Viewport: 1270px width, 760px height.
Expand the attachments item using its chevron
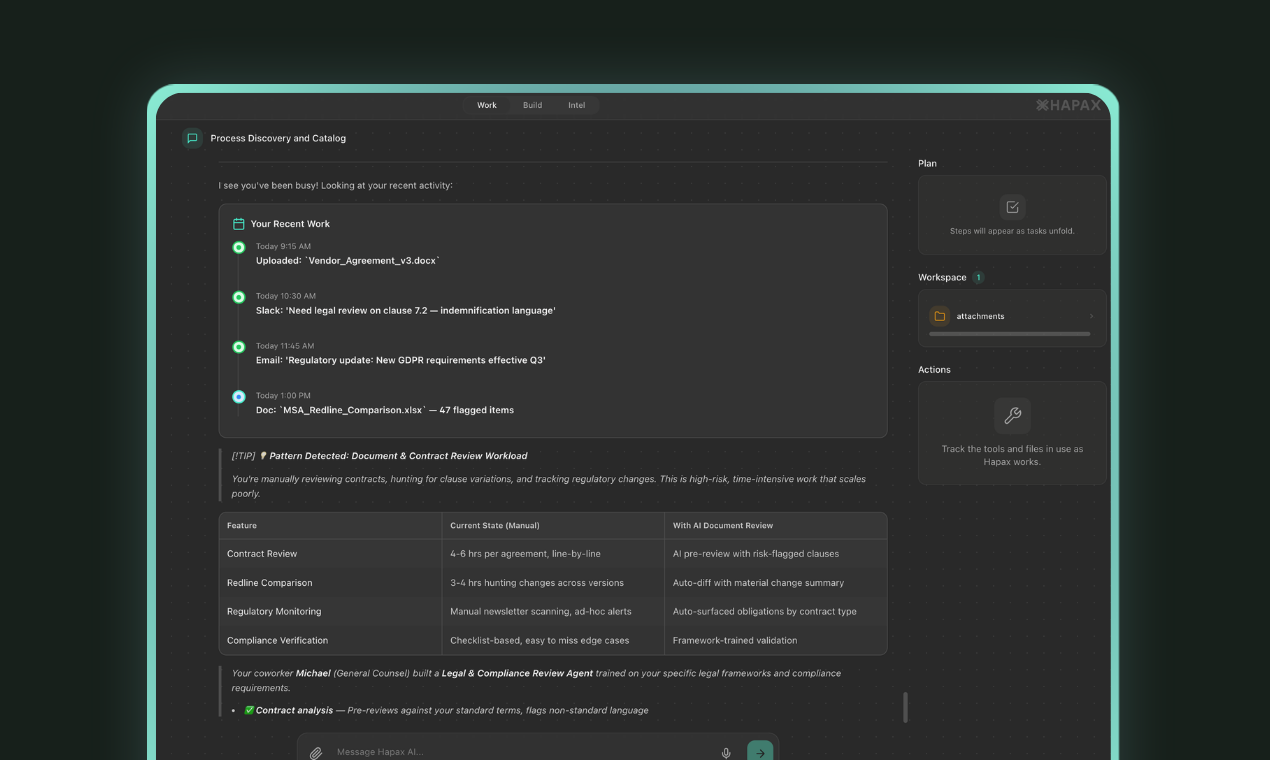tap(1091, 315)
